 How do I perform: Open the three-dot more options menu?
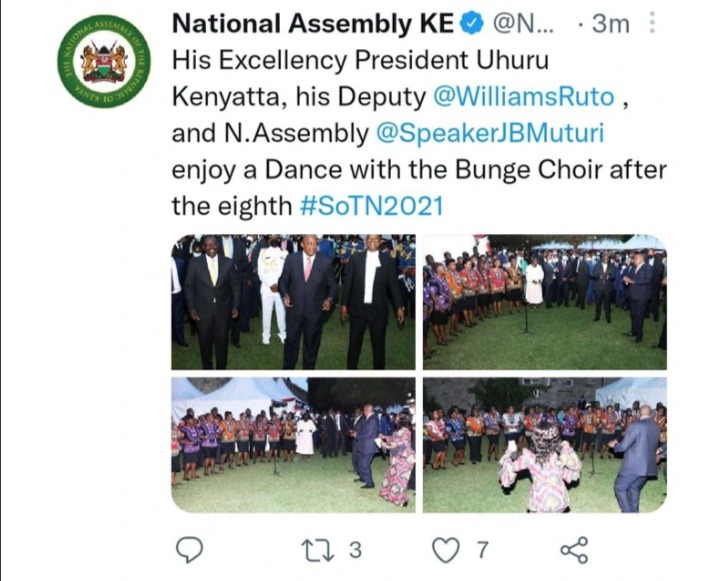coord(651,23)
